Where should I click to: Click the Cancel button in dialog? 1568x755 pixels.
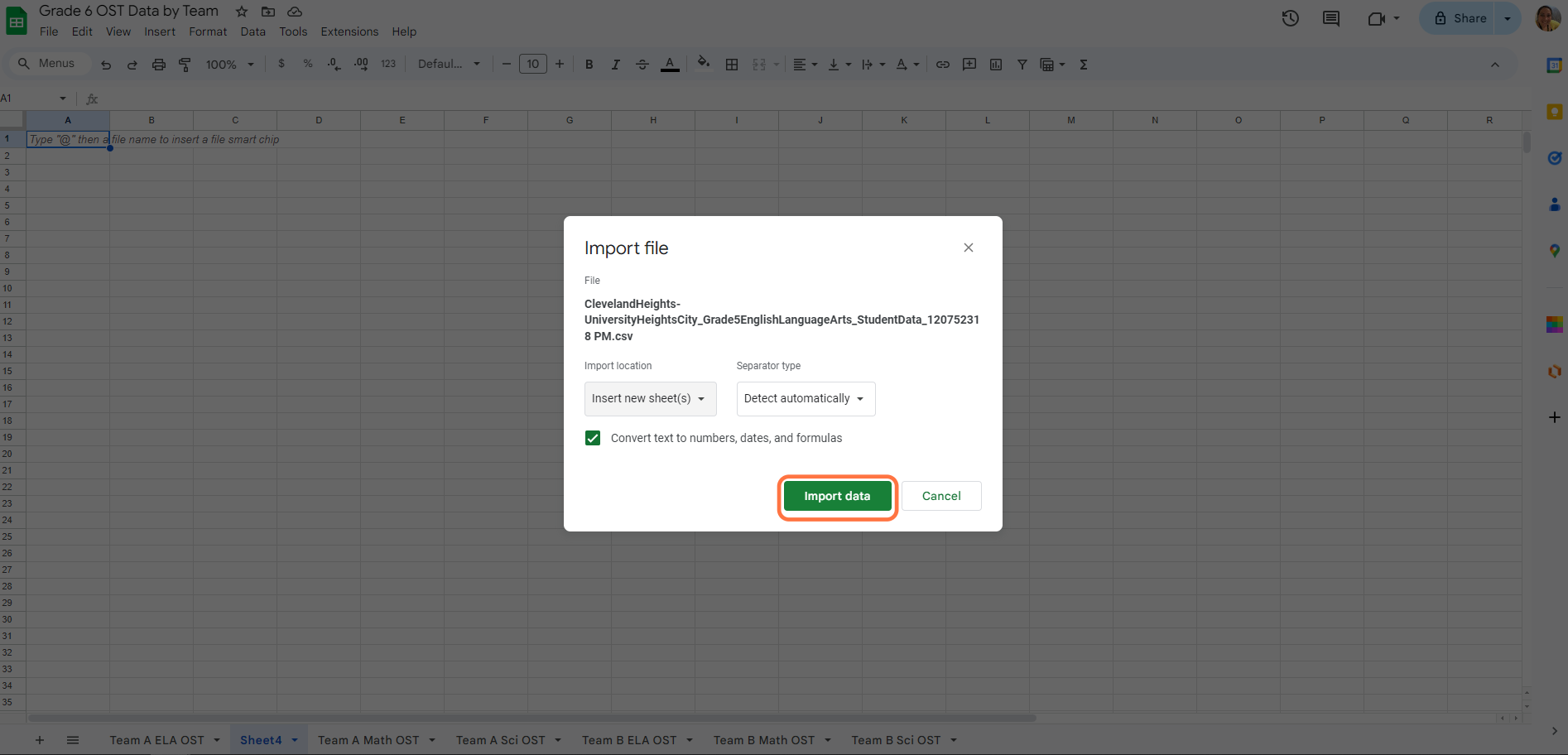[x=941, y=496]
